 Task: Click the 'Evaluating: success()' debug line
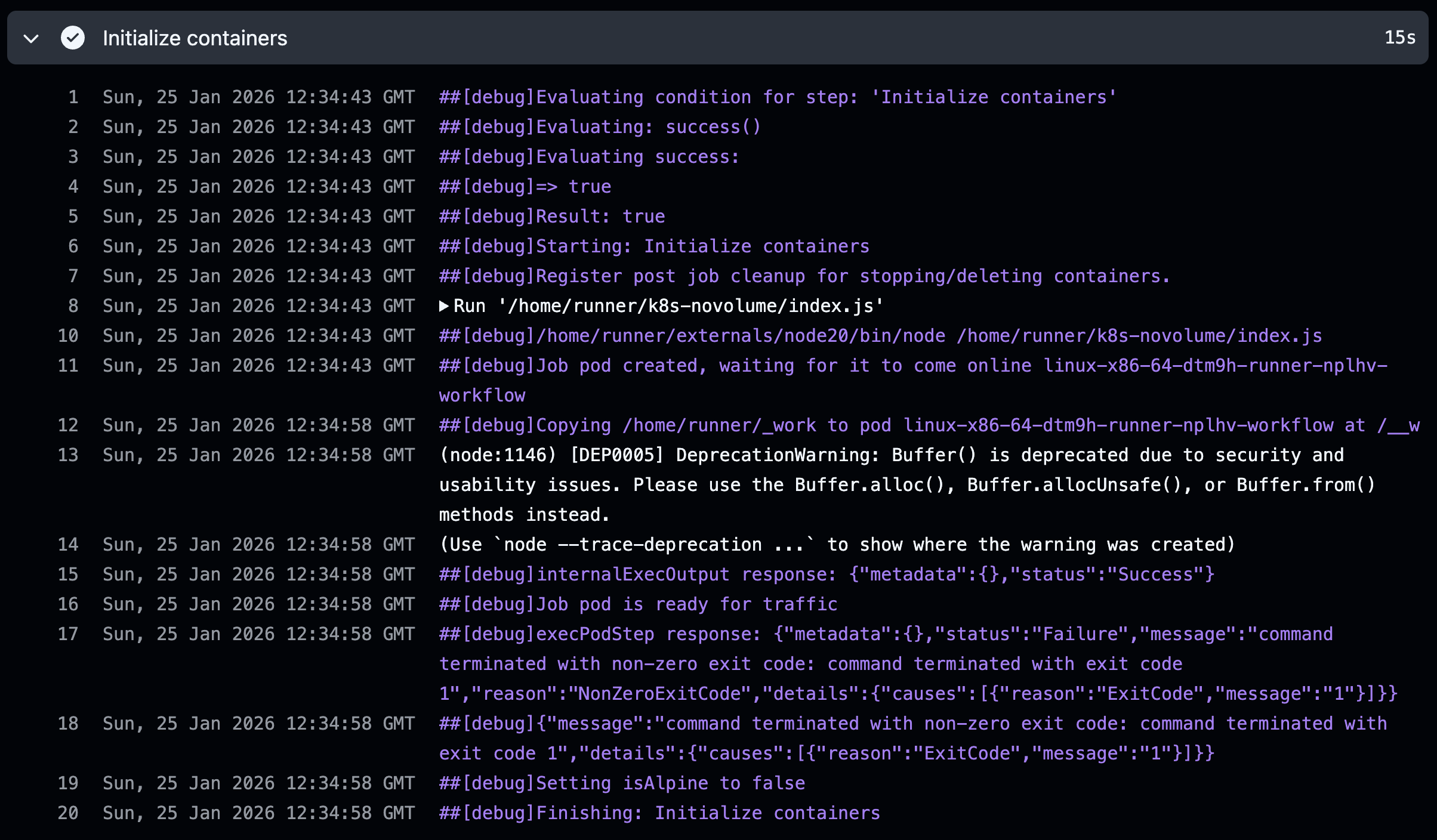pos(600,127)
